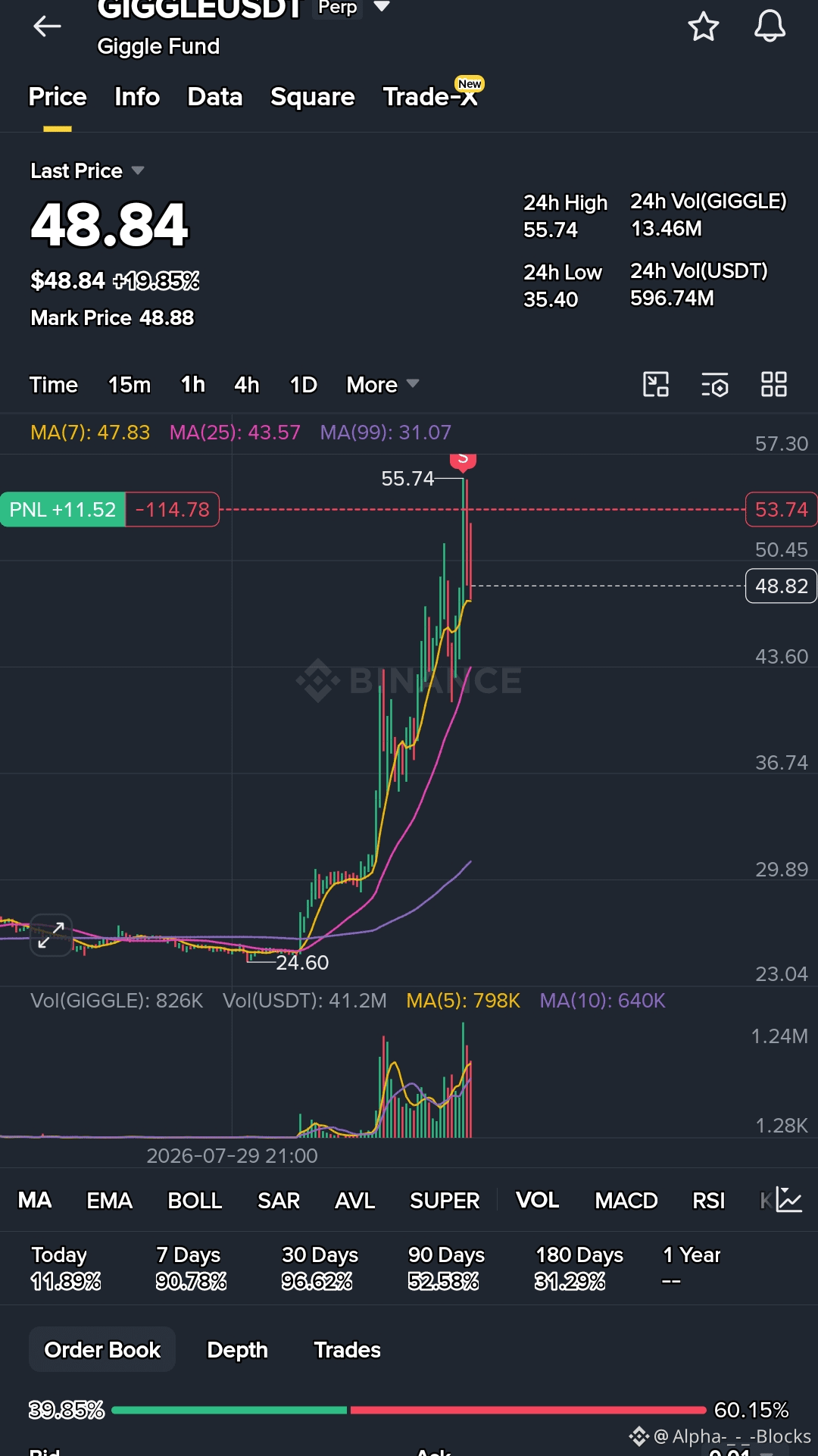Tap the 24.60 low marker on chart
Image resolution: width=818 pixels, height=1456 pixels.
click(x=302, y=962)
